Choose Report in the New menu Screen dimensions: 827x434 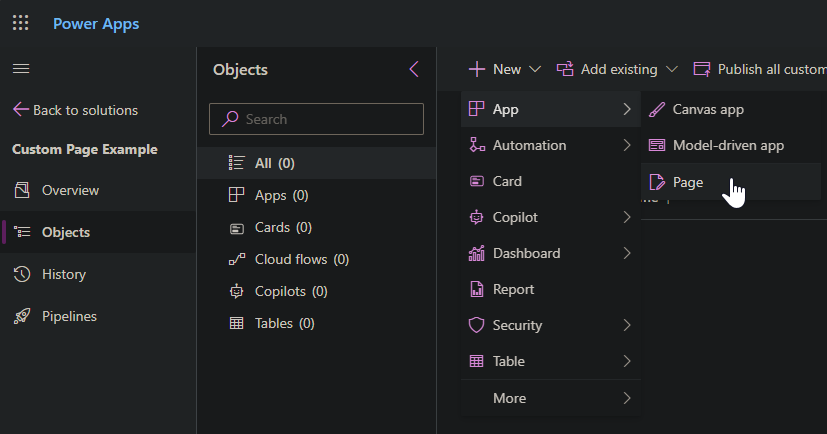coord(551,289)
